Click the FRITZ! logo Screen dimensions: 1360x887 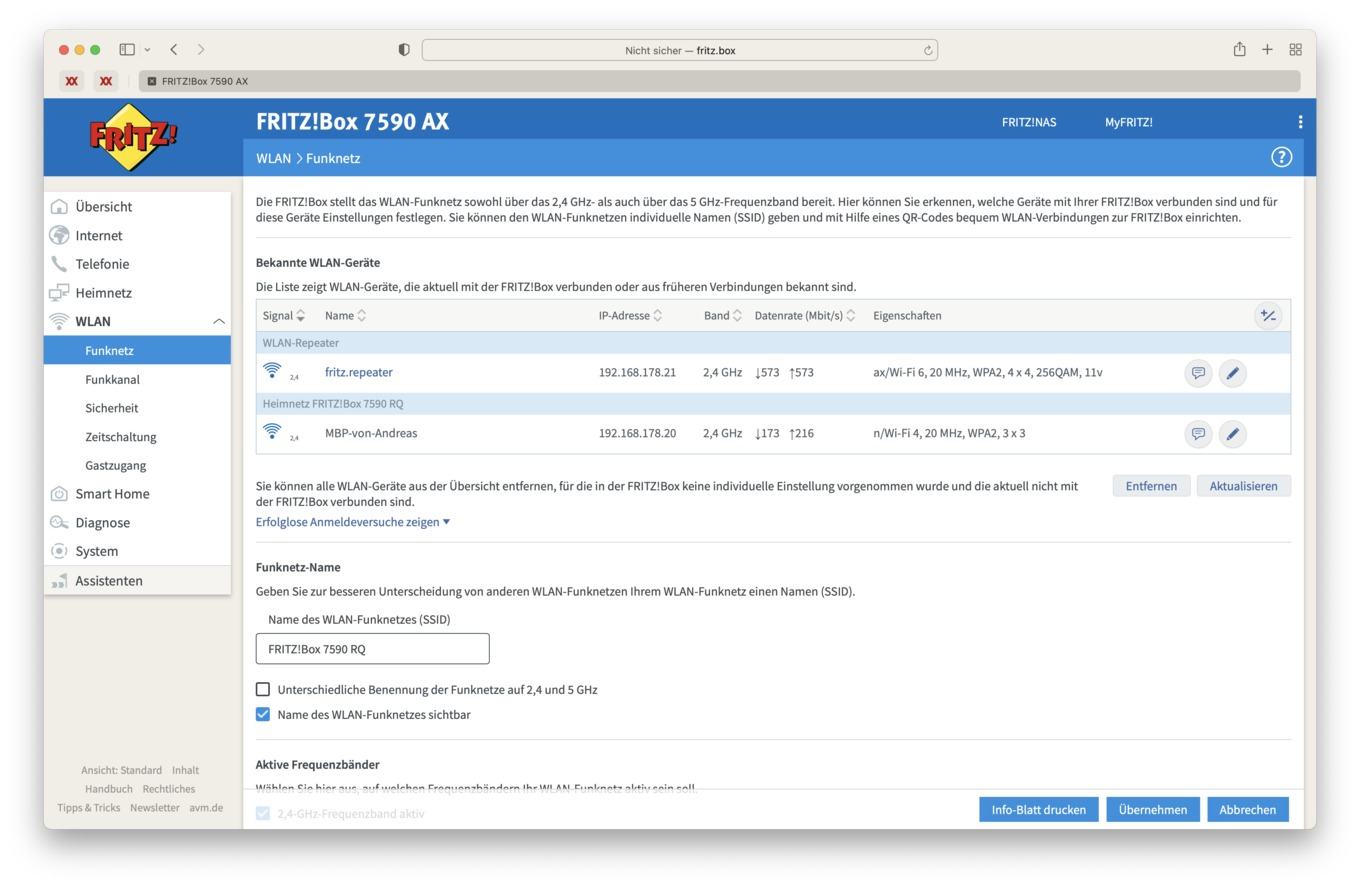coord(133,137)
